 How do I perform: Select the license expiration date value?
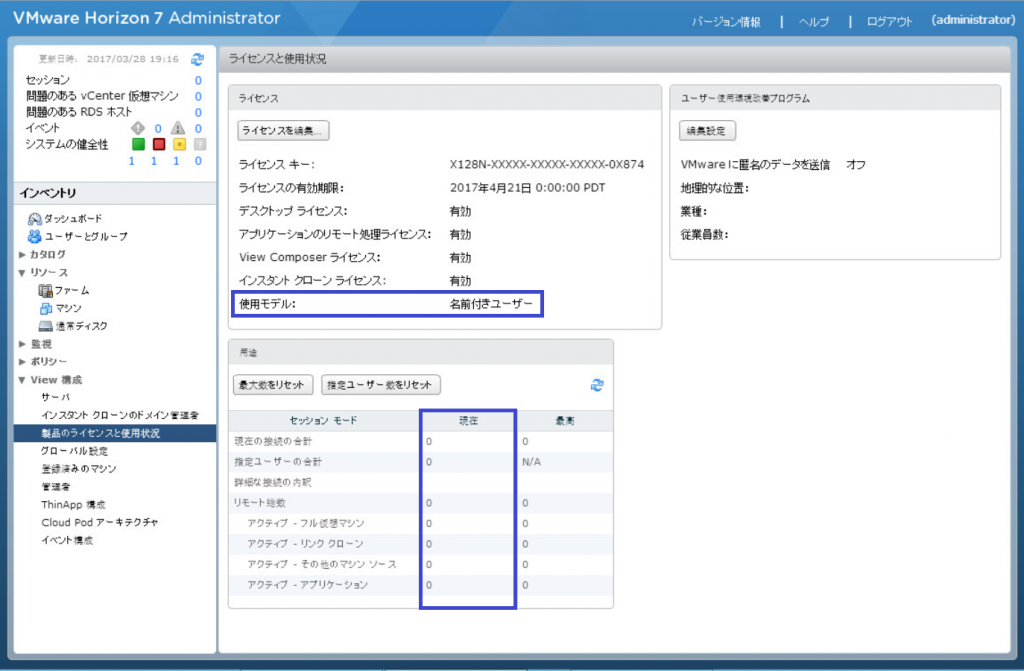527,188
